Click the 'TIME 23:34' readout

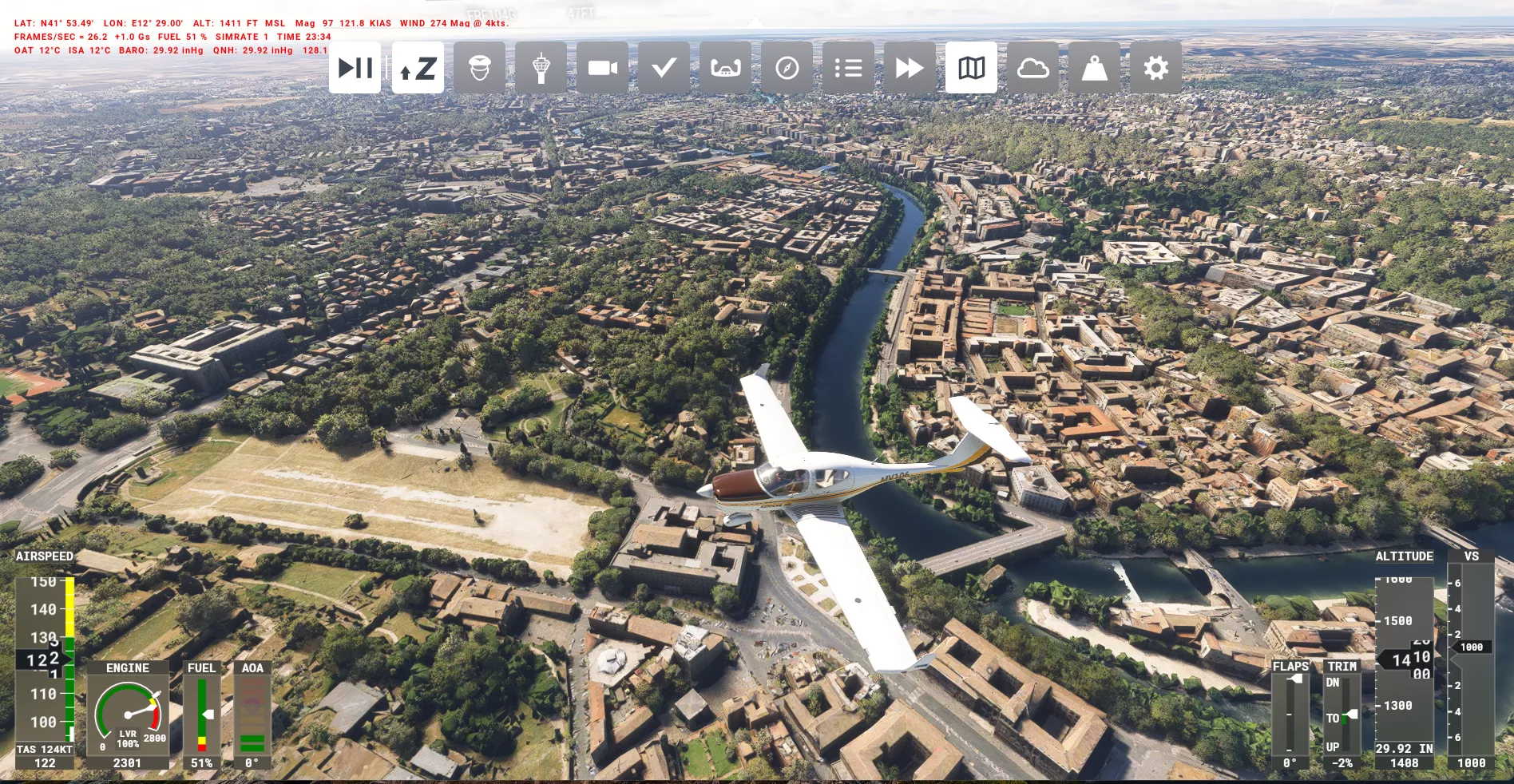tap(304, 37)
